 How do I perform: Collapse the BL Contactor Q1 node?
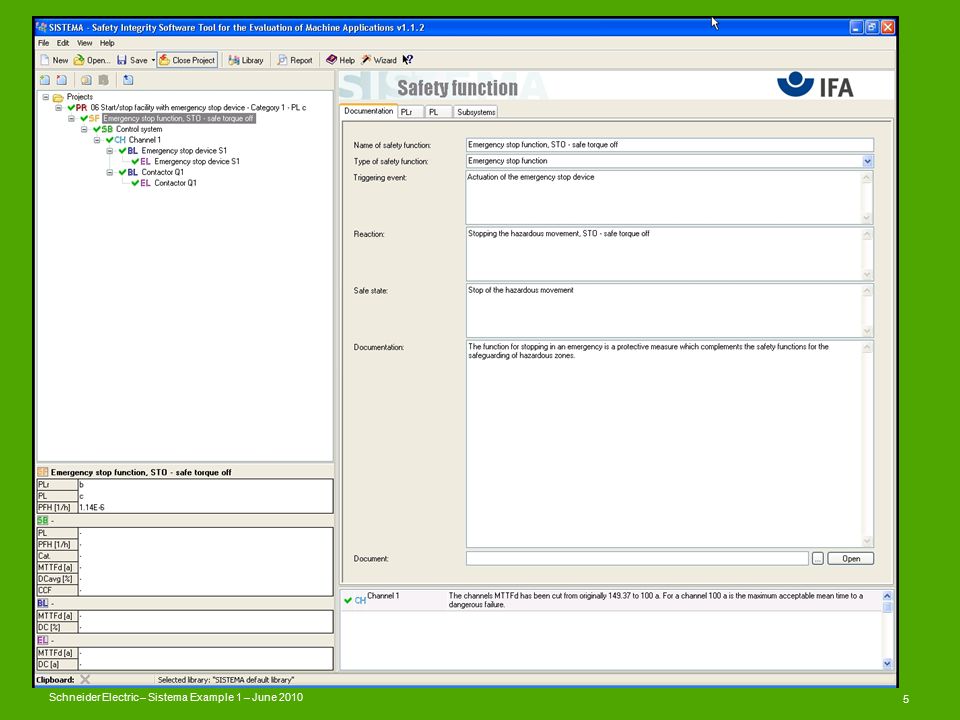point(110,172)
